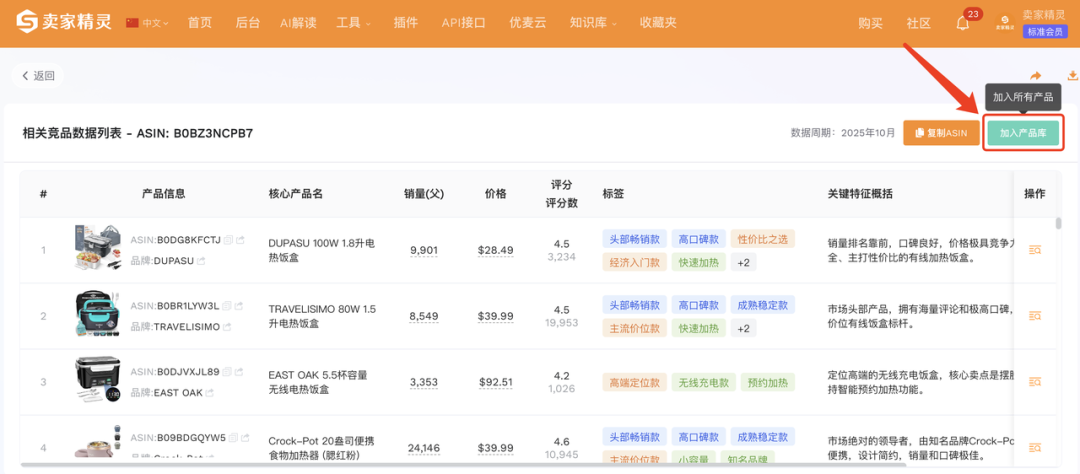Open 优麦云 in top navigation

pos(528,23)
